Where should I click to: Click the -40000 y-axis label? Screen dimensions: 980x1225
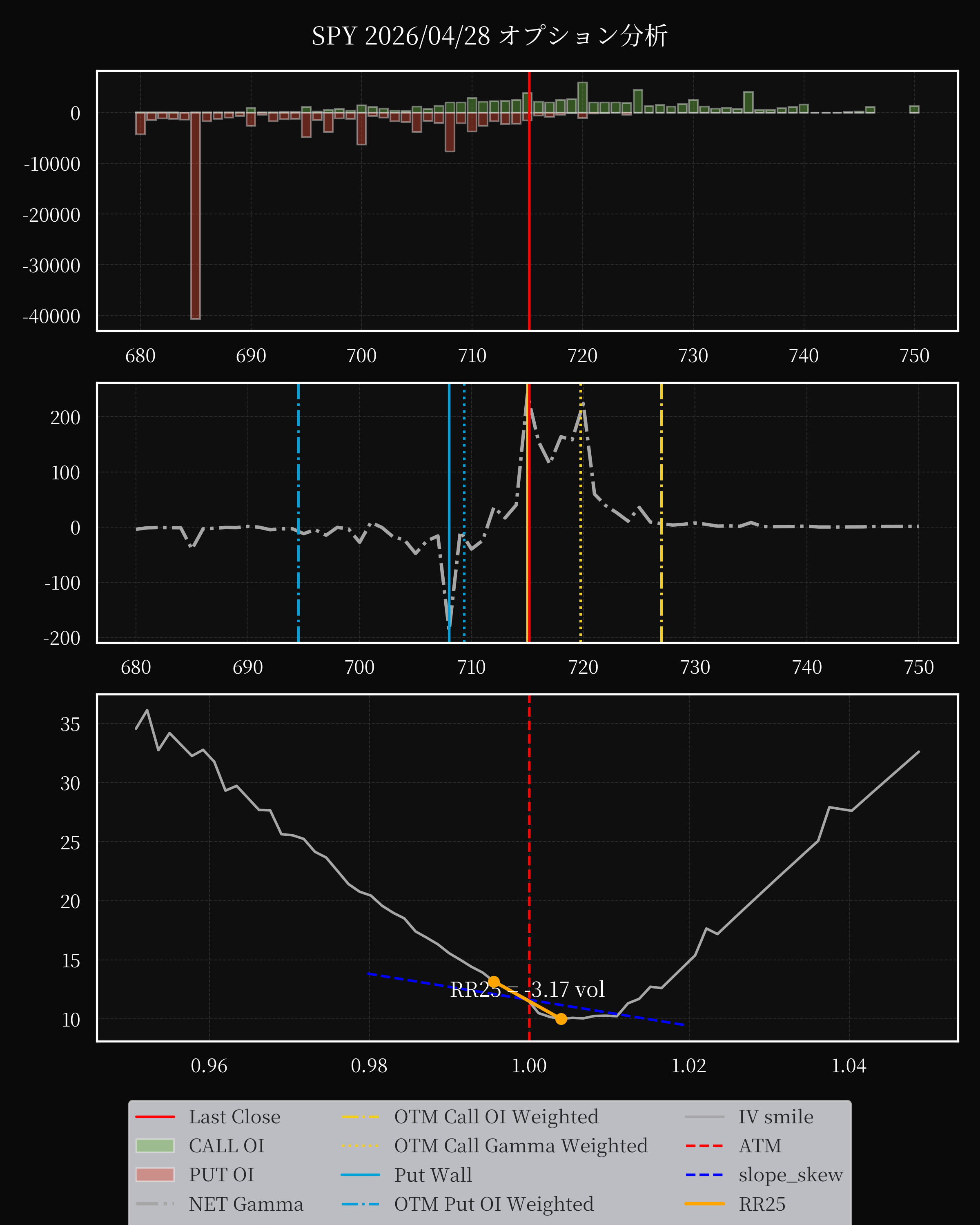(x=51, y=316)
